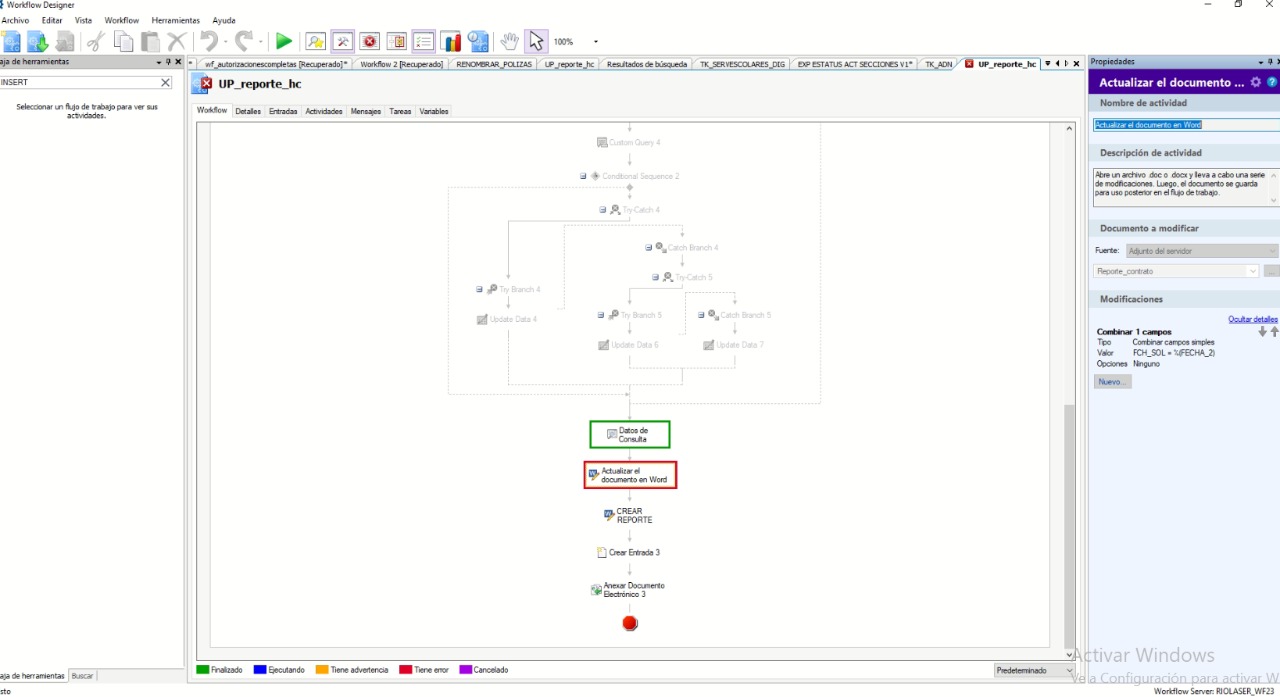
Task: Open the Herramientas menu
Action: pos(175,20)
